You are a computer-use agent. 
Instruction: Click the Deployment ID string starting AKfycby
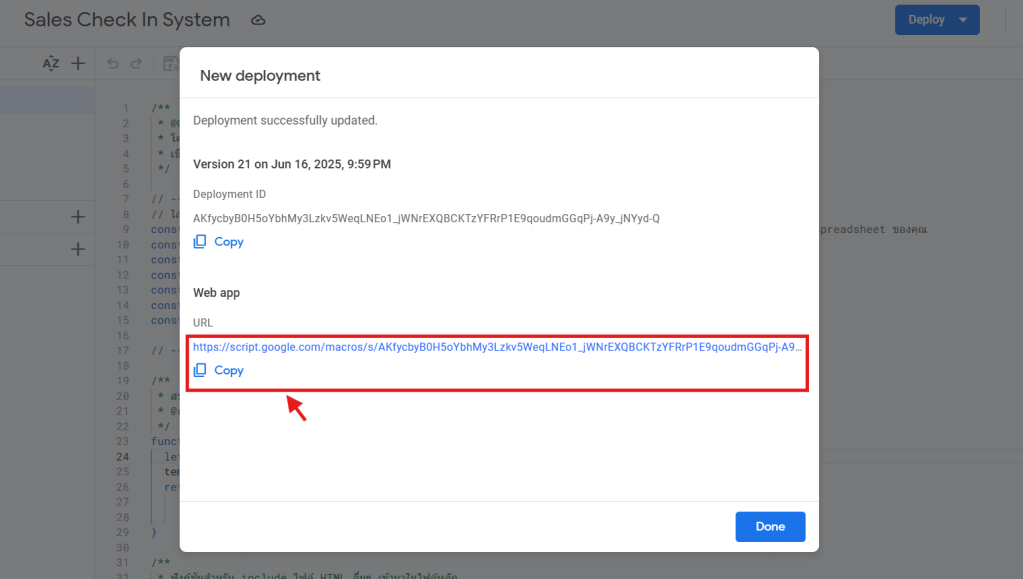tap(426, 218)
